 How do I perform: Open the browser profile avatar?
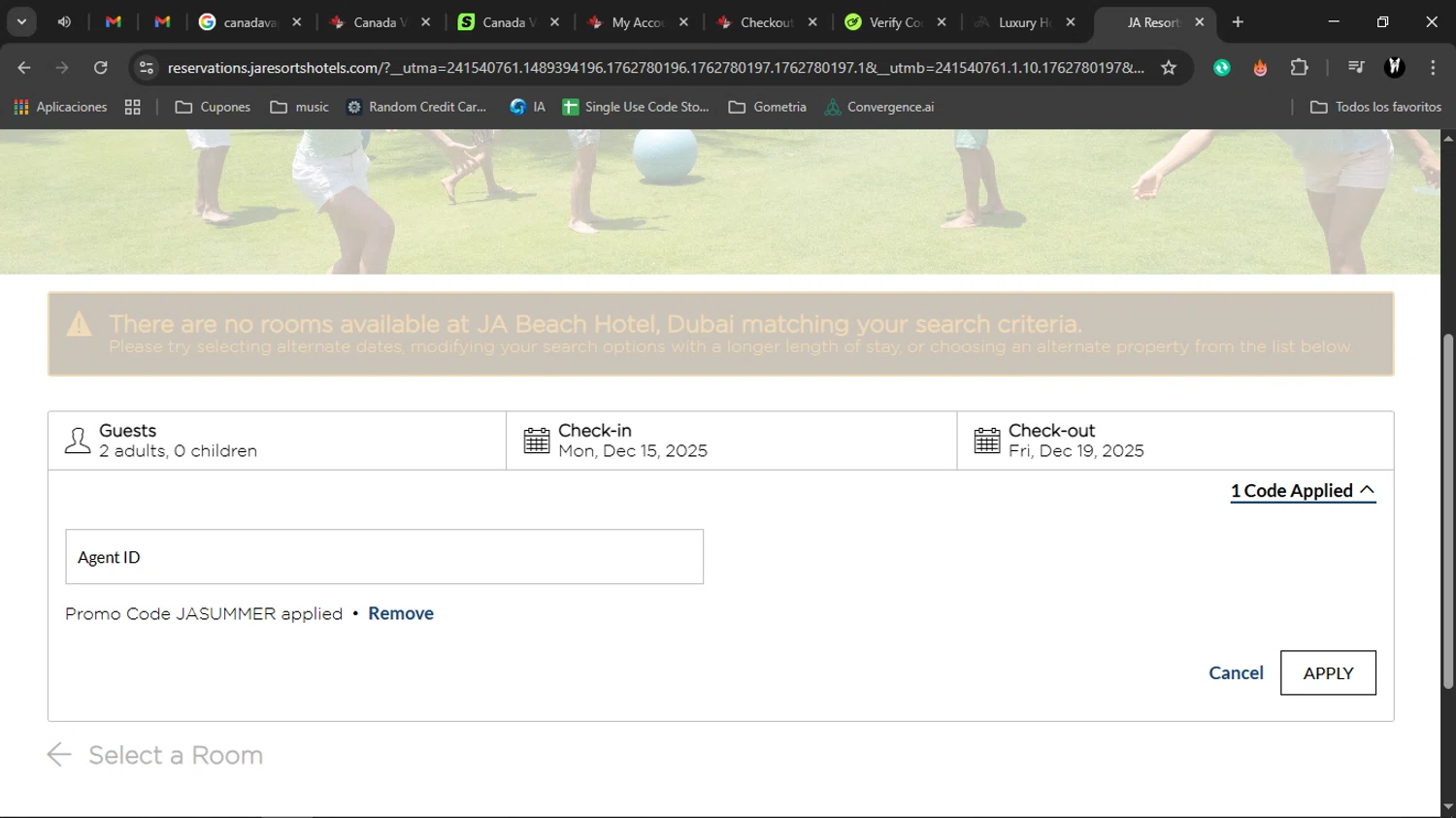(1395, 67)
